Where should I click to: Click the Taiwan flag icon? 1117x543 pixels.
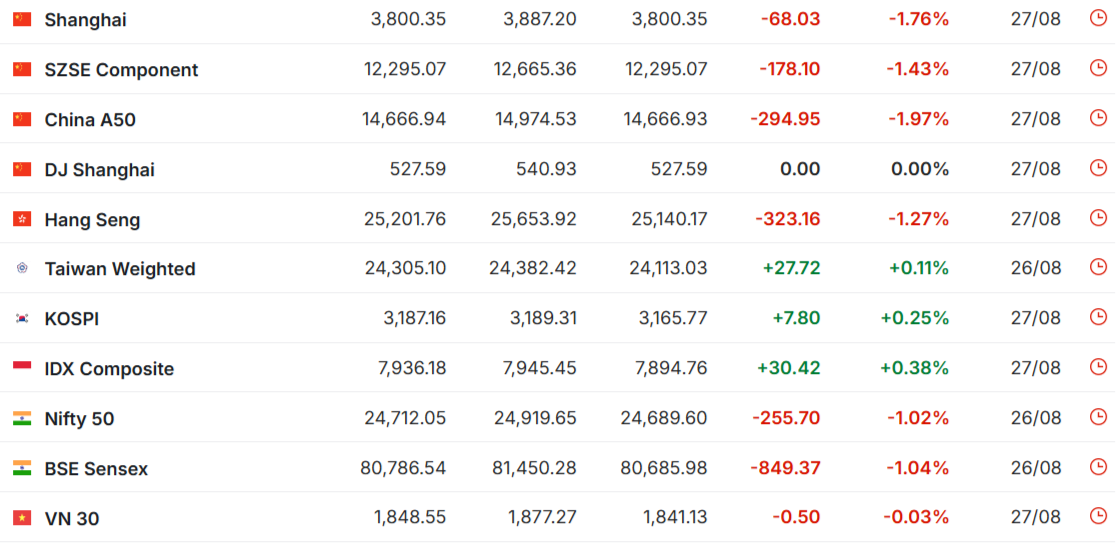pos(22,269)
